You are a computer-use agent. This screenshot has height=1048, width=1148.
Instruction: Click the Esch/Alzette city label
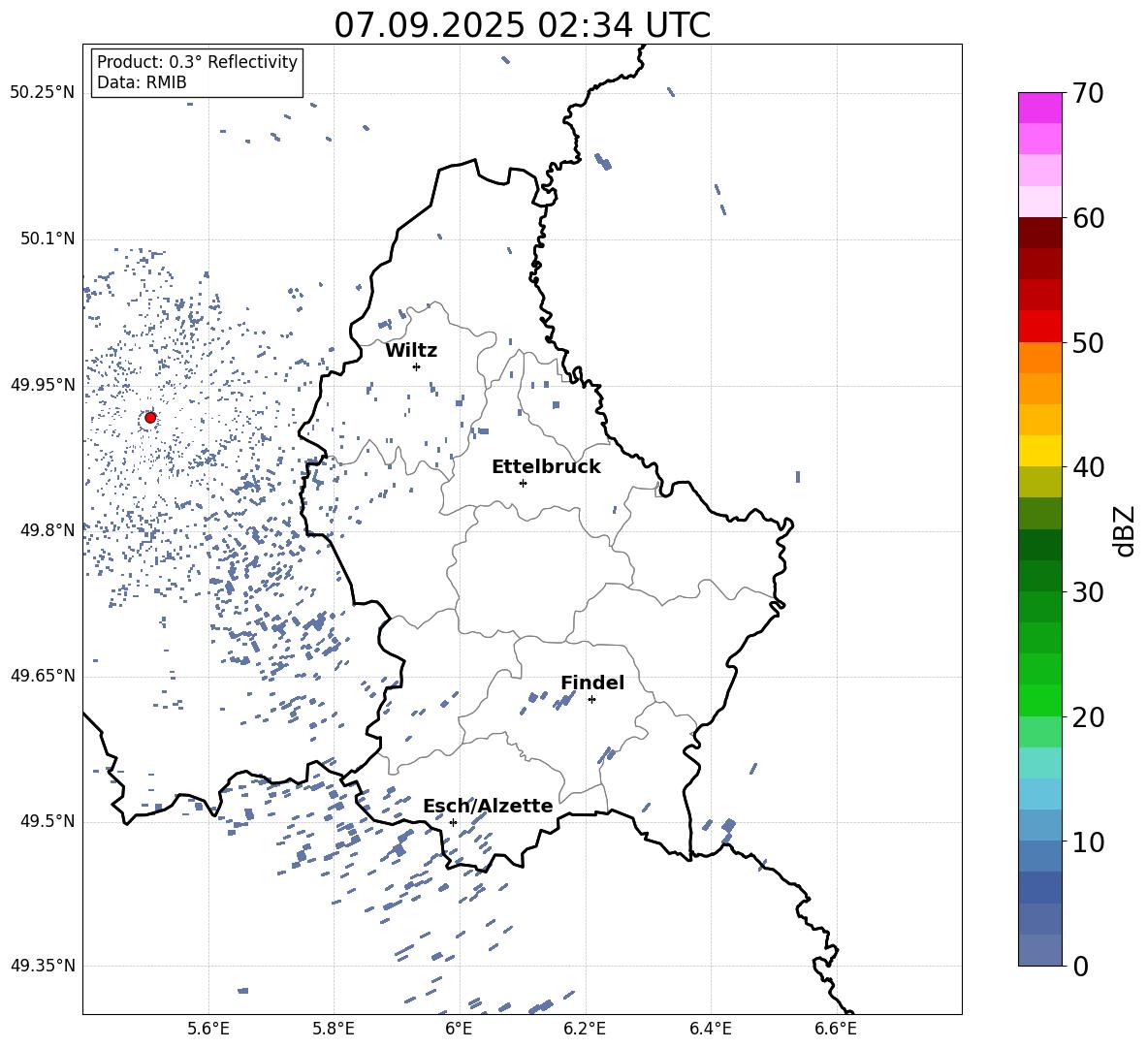[x=489, y=806]
